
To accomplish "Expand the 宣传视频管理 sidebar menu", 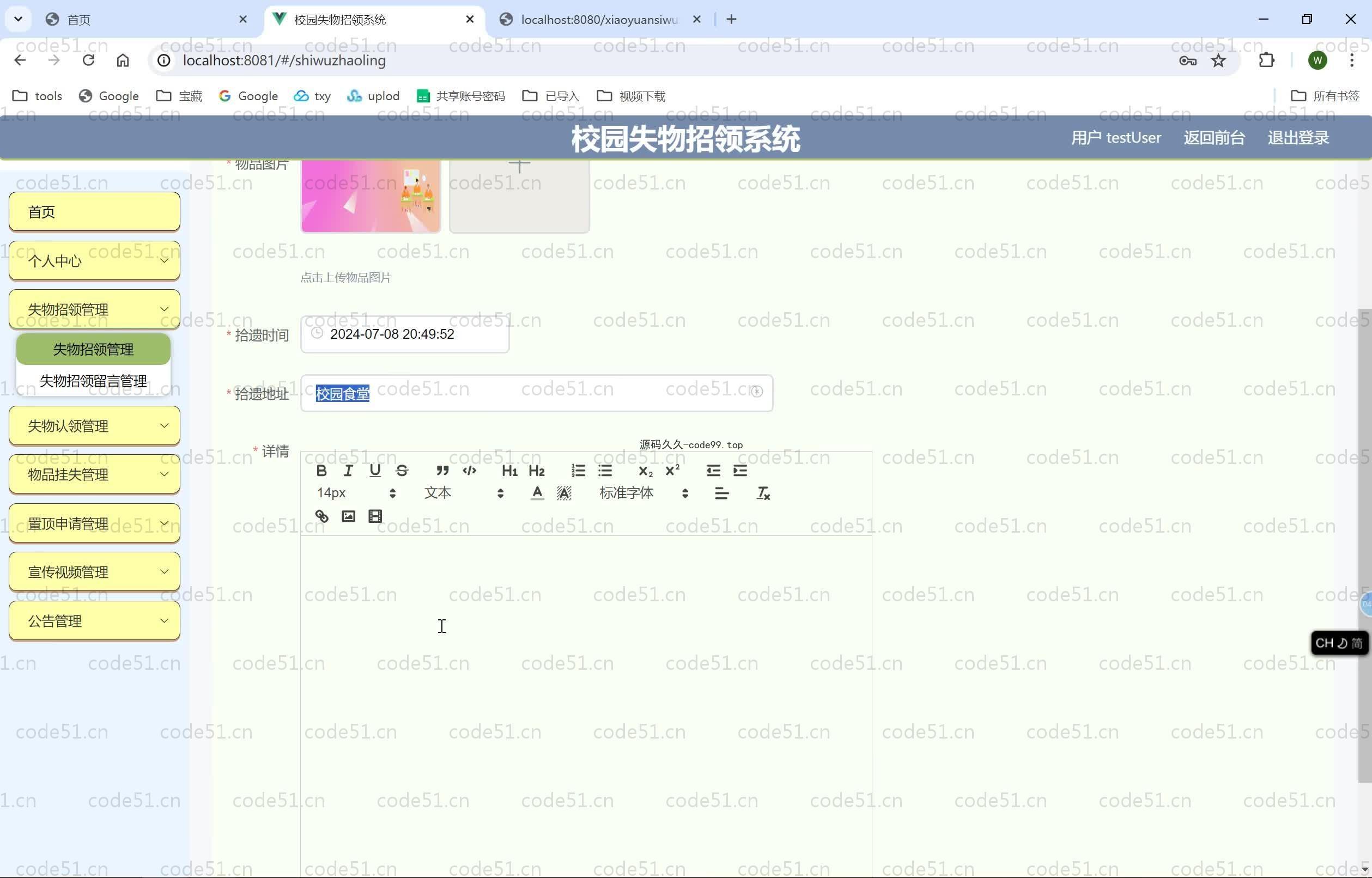I will pyautogui.click(x=95, y=572).
